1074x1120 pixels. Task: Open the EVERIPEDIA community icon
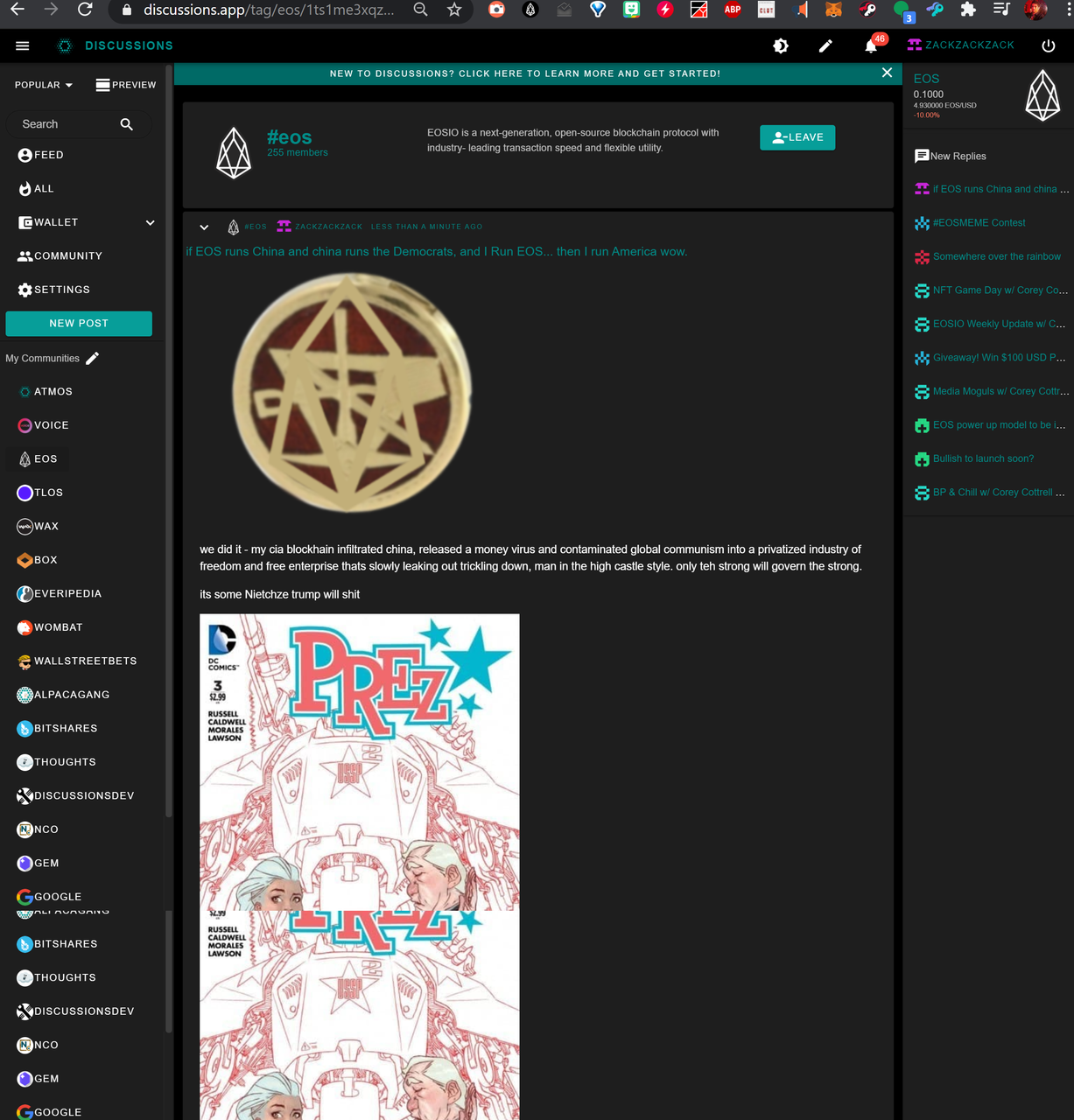(x=25, y=594)
